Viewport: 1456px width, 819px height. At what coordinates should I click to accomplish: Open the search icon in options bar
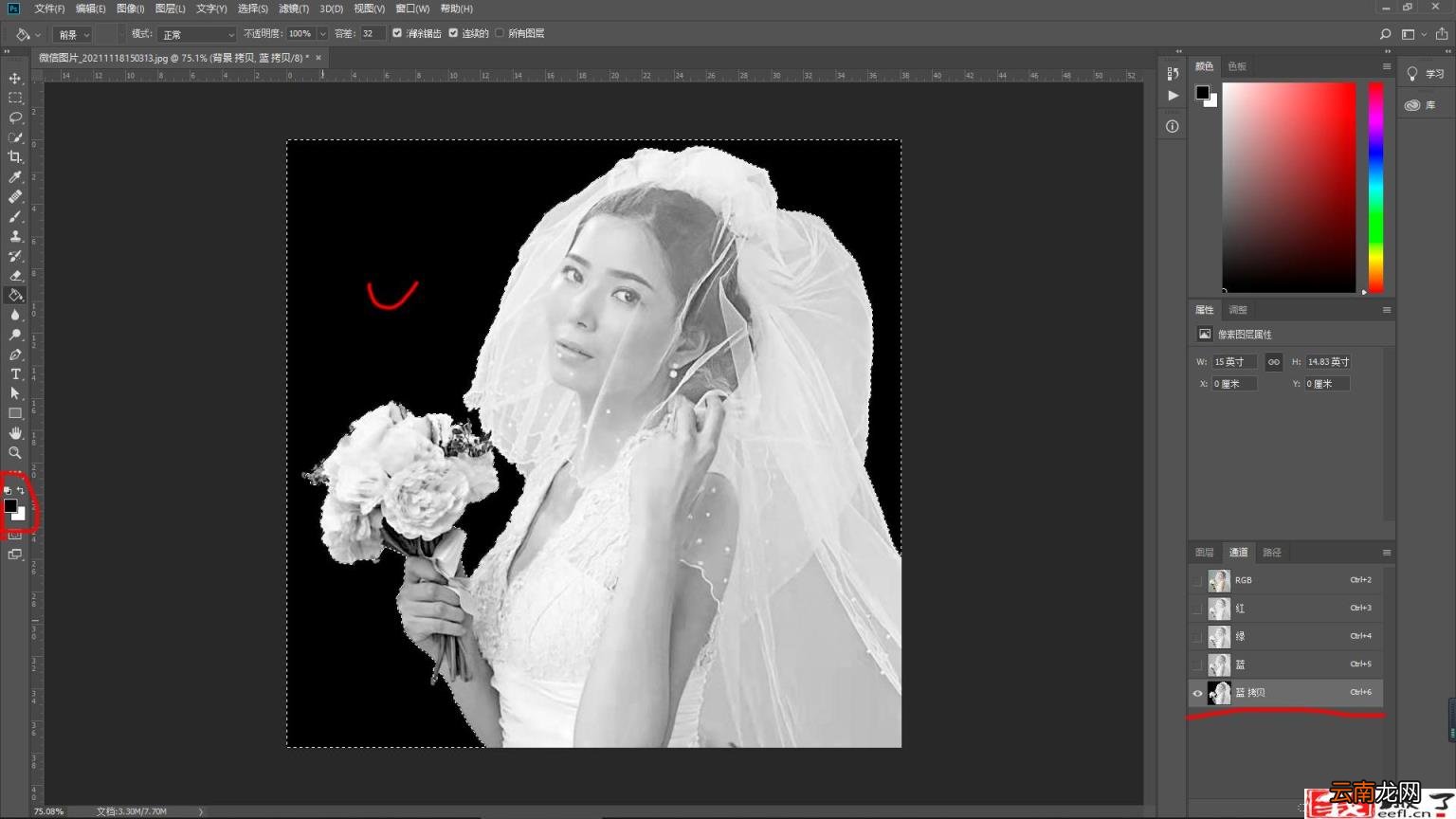[x=1385, y=34]
